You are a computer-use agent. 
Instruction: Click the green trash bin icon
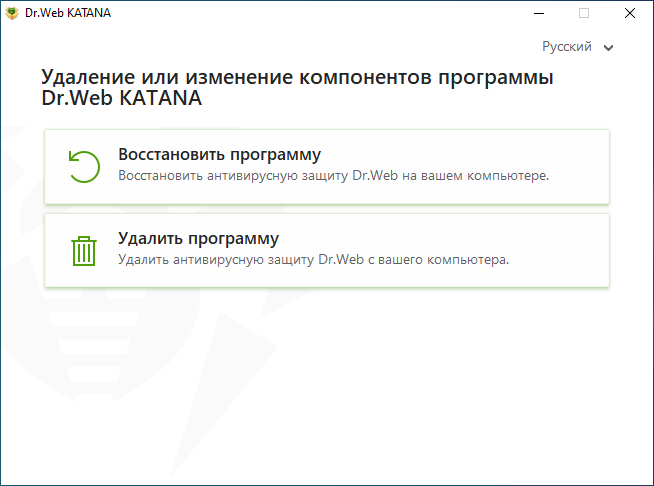tap(84, 251)
